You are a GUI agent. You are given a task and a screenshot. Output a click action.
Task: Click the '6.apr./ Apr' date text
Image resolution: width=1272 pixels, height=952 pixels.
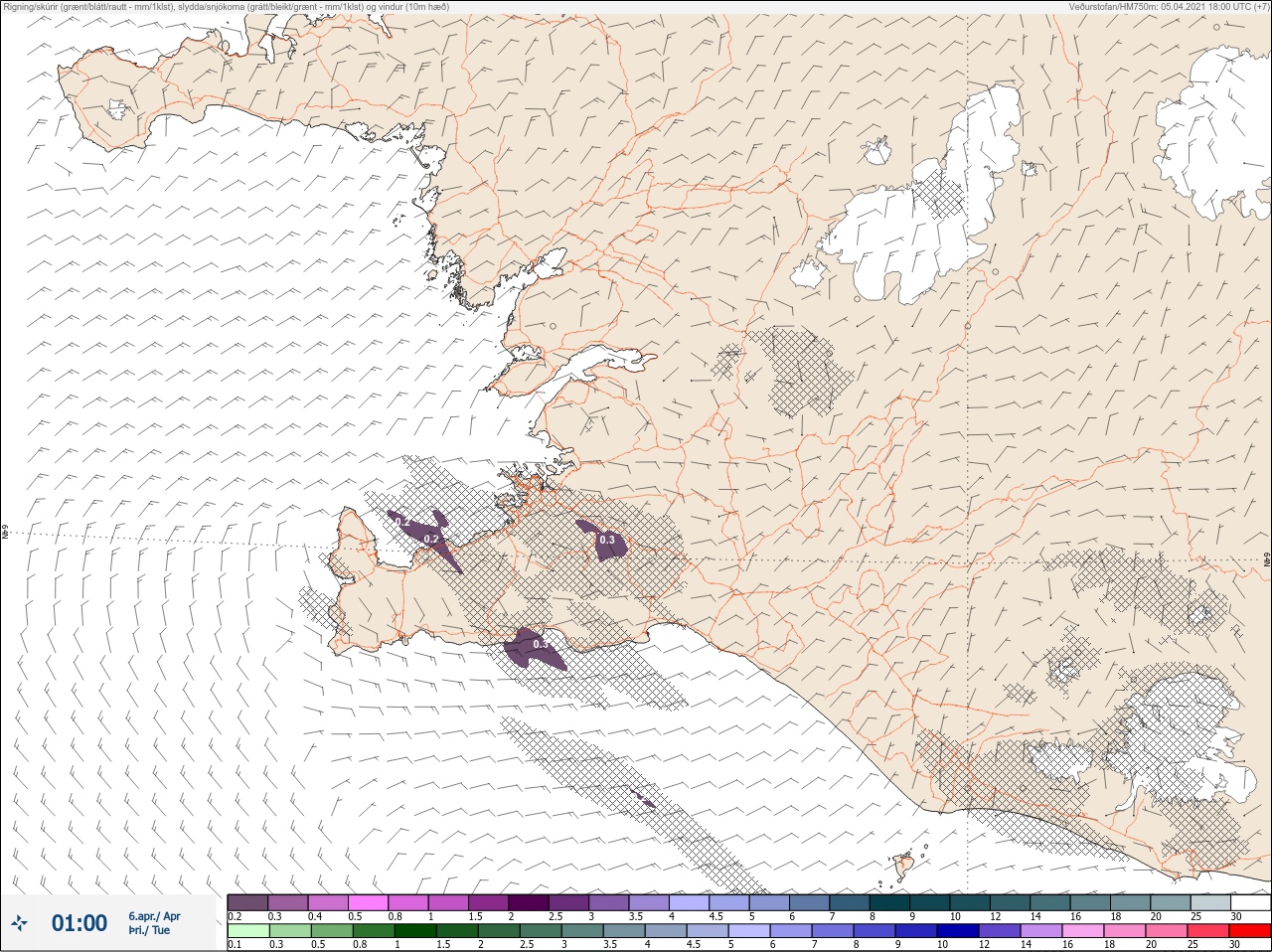tap(154, 916)
